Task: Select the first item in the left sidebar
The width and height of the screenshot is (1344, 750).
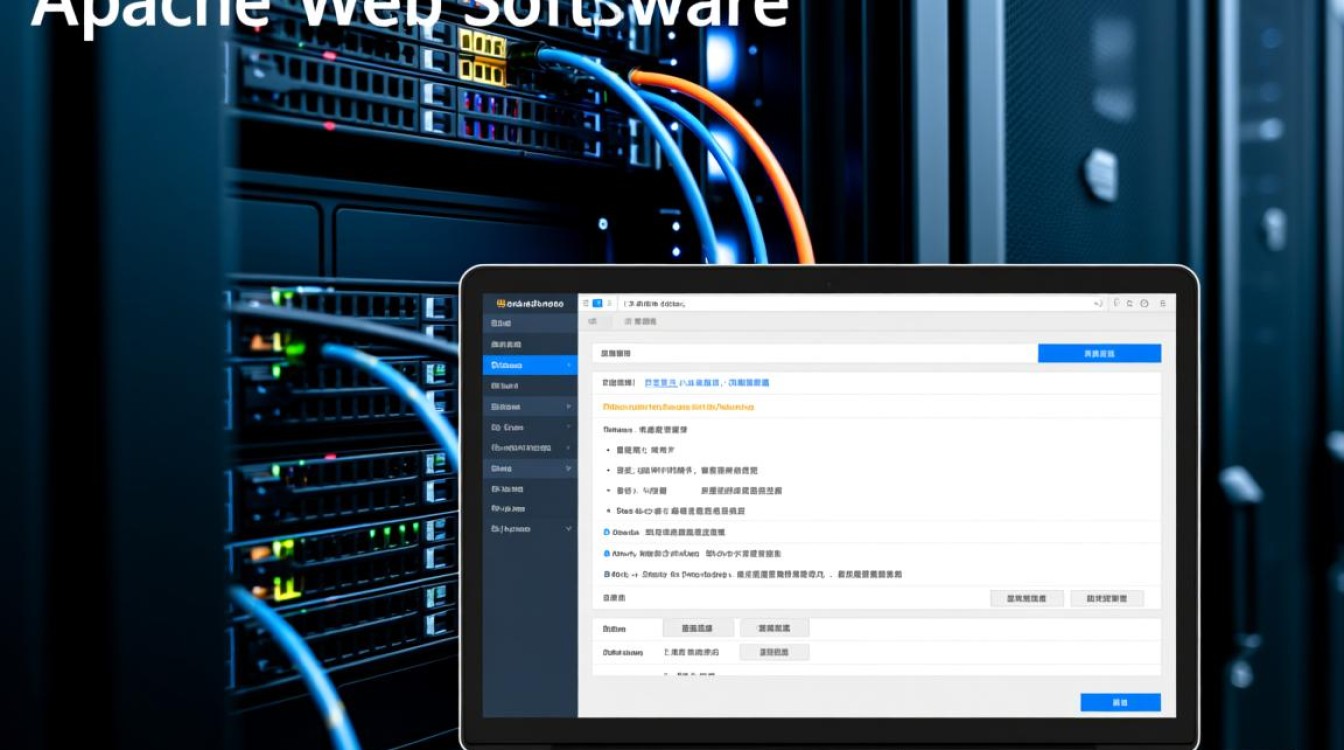Action: coord(529,324)
